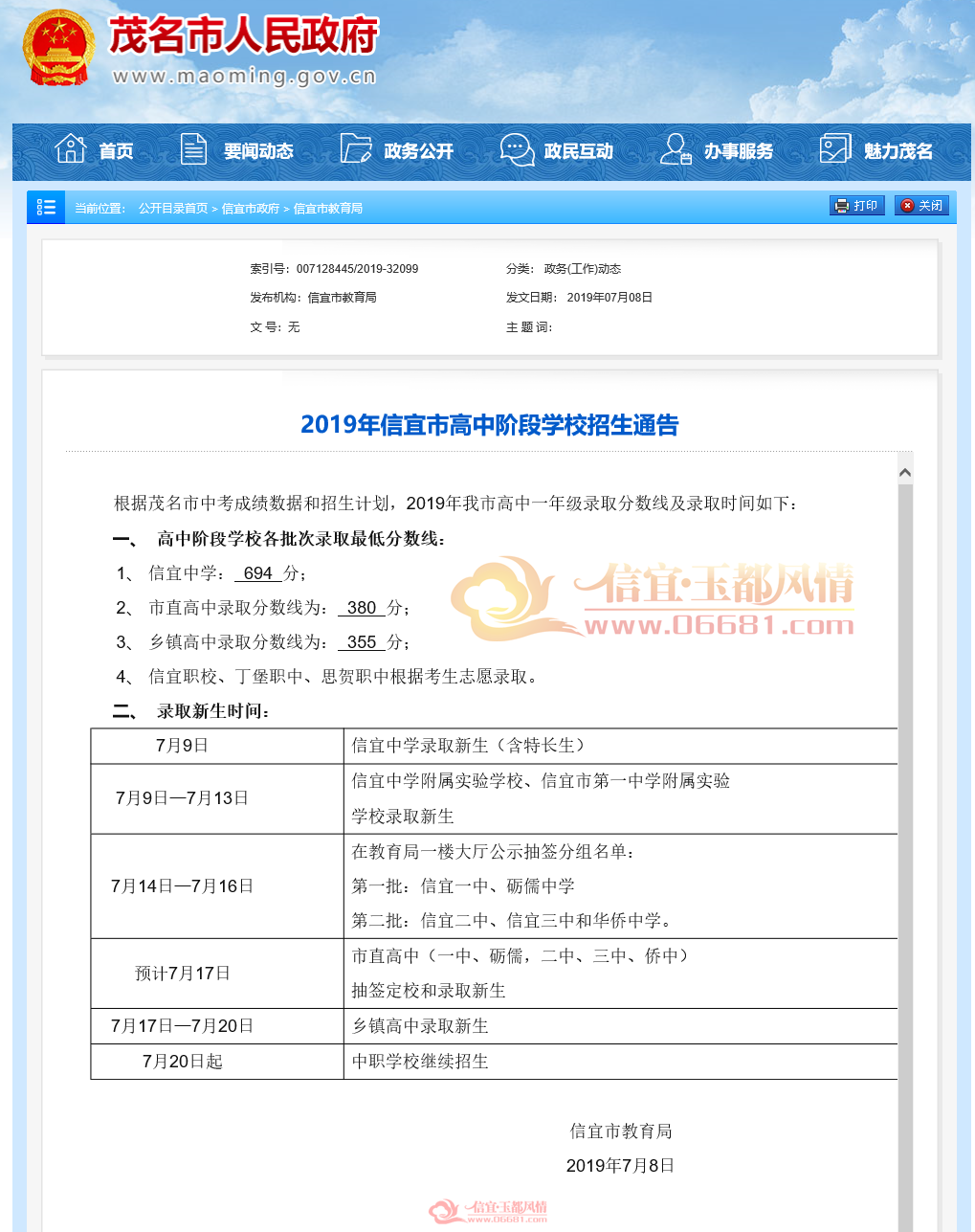Open the 魅力茂名 menu item
The width and height of the screenshot is (975, 1232).
pos(897,151)
